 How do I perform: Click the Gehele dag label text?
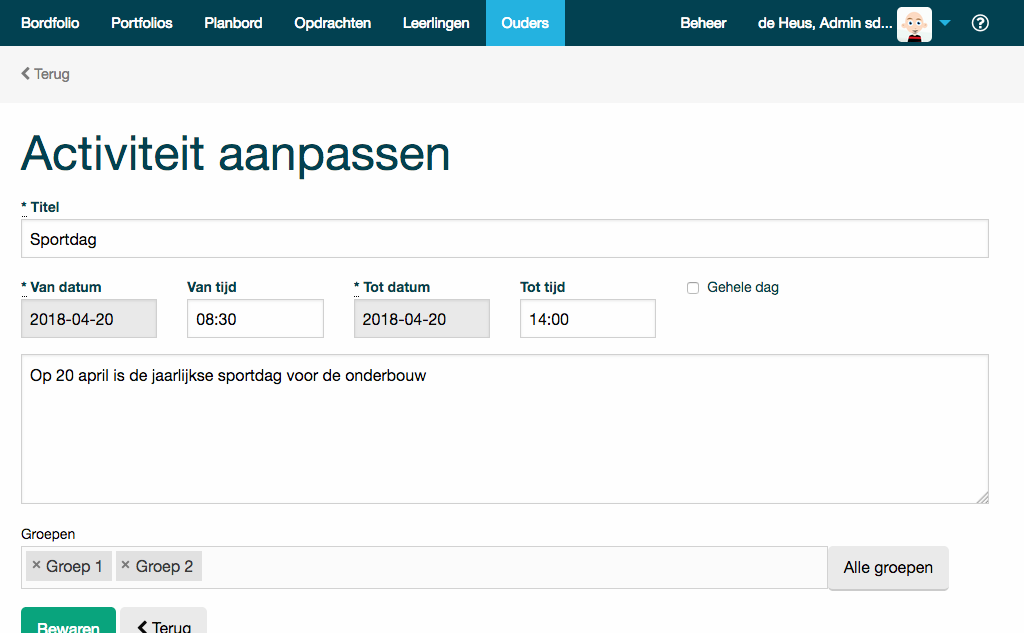point(743,287)
